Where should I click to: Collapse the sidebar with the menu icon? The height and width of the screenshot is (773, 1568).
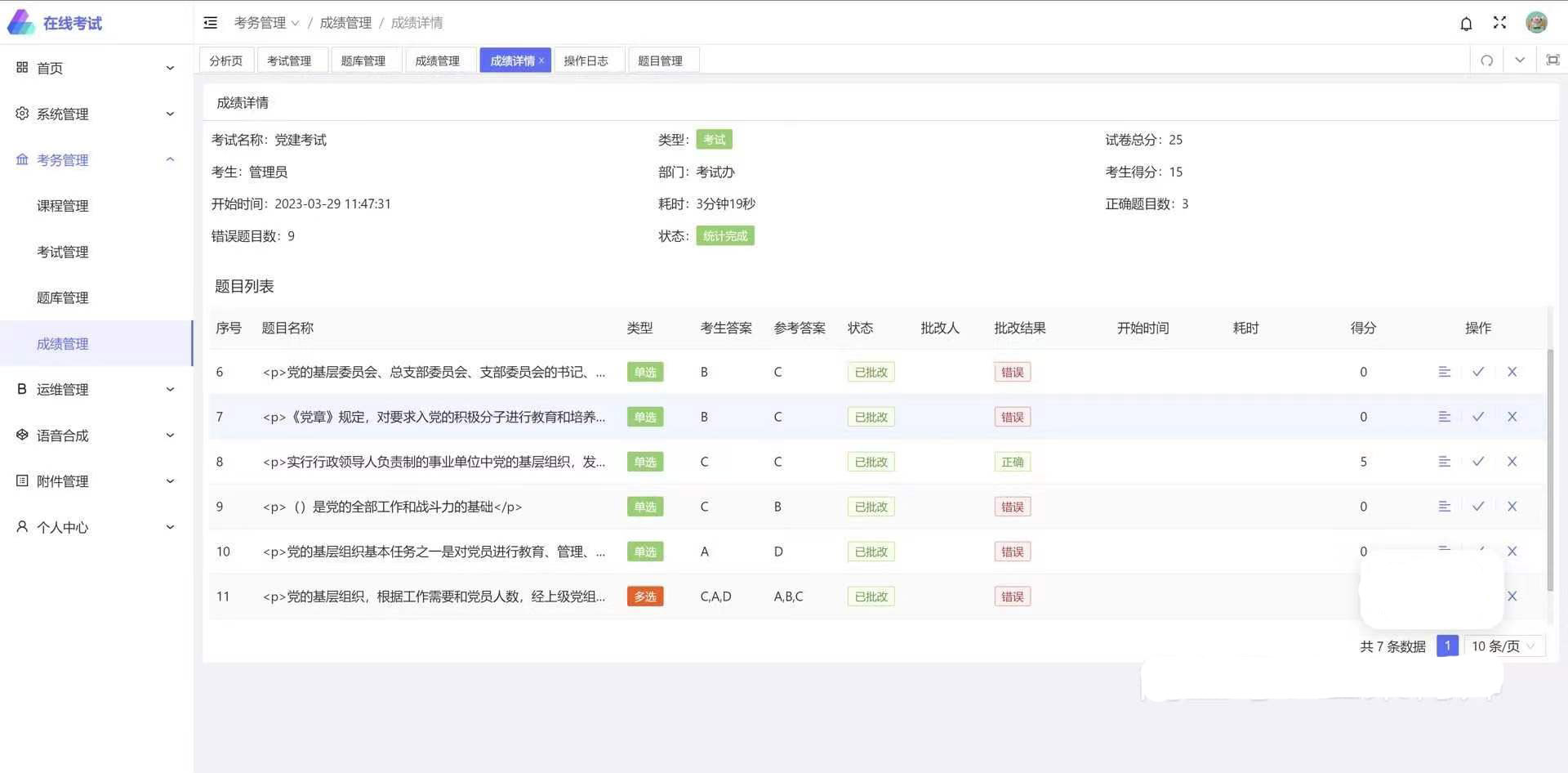click(x=211, y=23)
